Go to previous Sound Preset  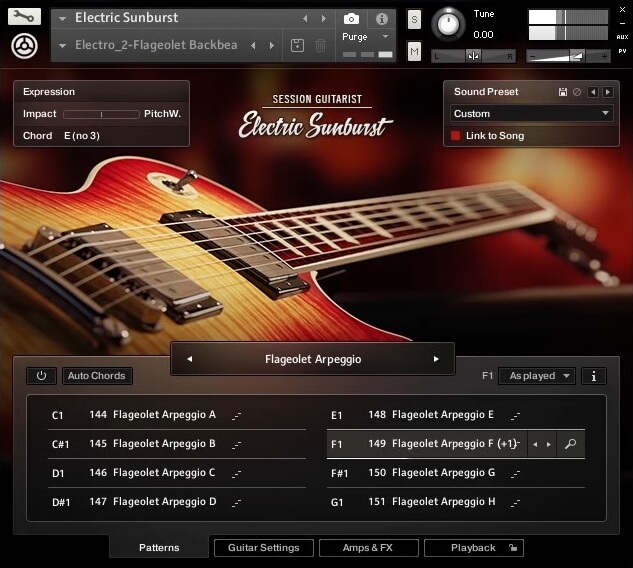coord(593,92)
